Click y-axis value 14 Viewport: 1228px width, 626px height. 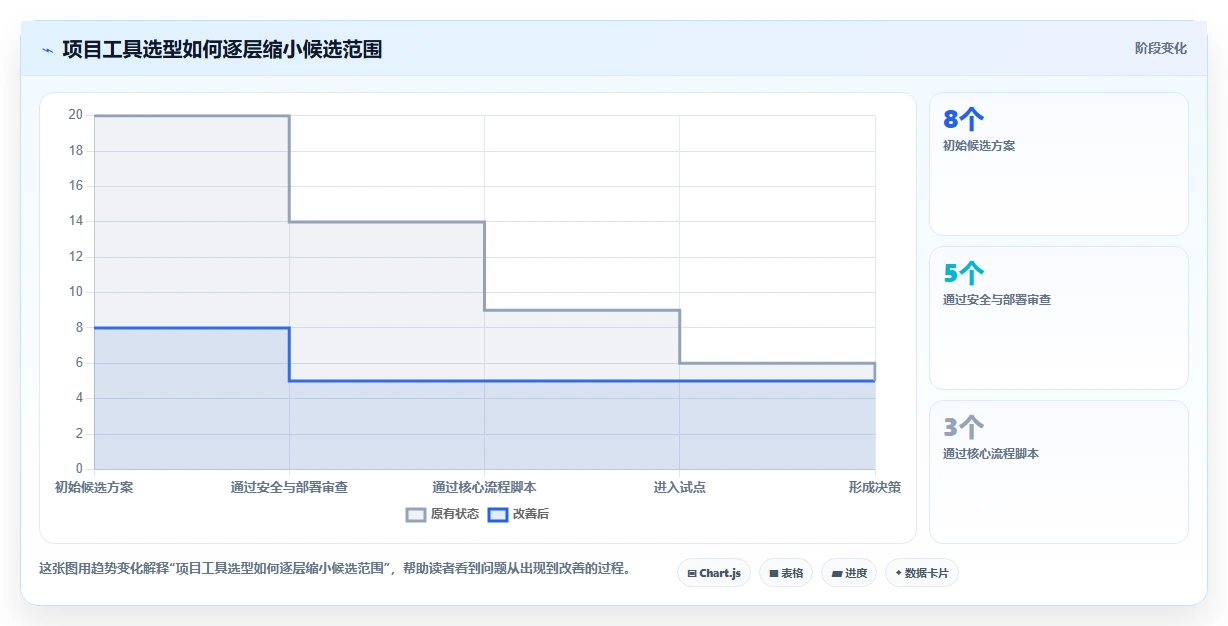pyautogui.click(x=76, y=221)
